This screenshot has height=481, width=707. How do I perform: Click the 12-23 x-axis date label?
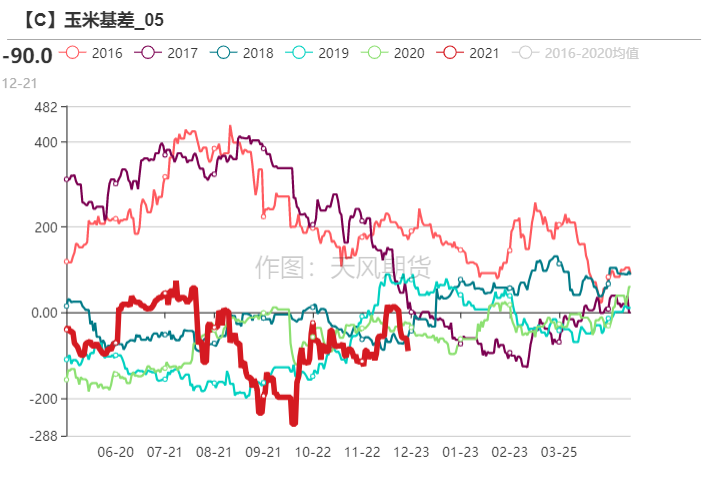tap(411, 452)
